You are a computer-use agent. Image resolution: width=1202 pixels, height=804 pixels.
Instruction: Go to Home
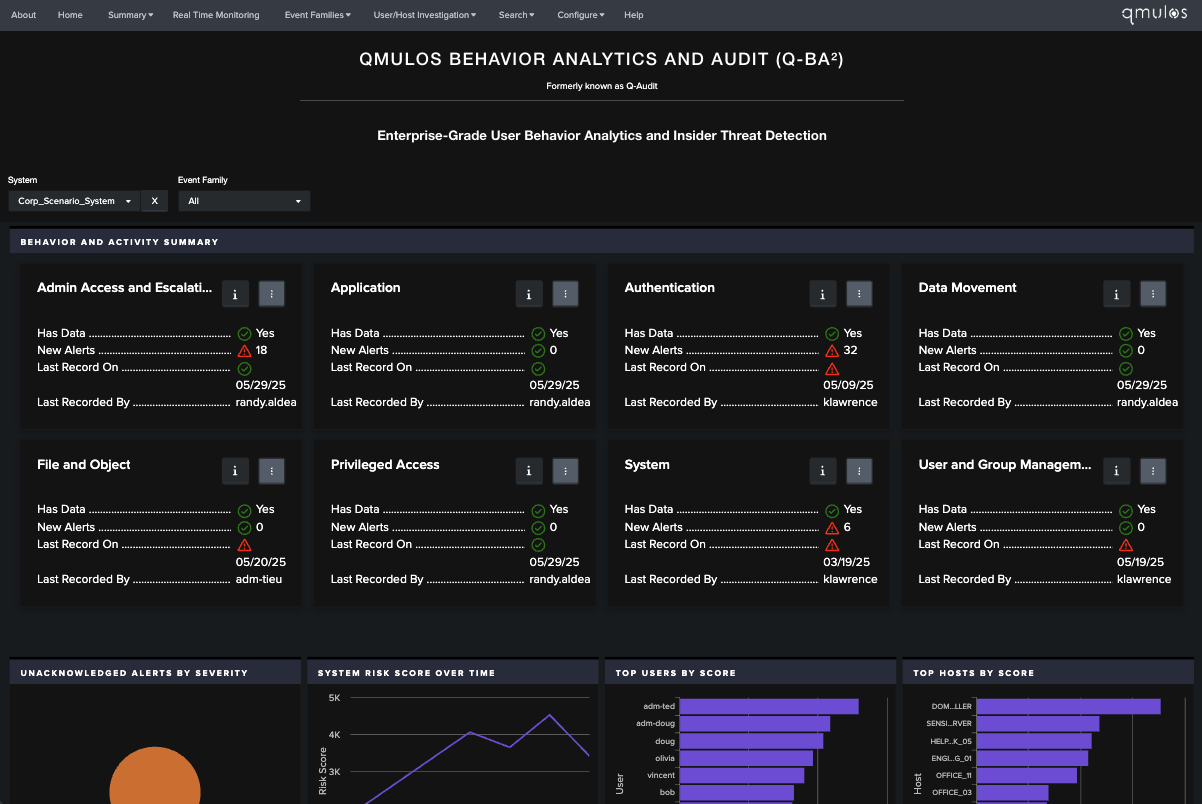(70, 15)
